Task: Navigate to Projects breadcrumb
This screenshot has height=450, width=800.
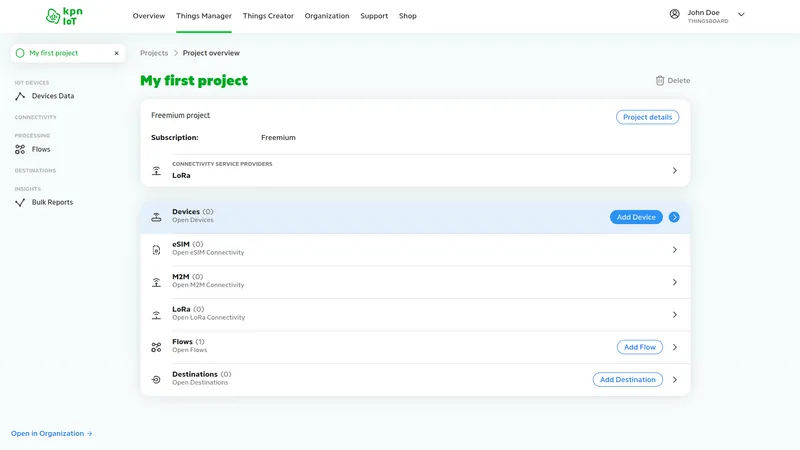Action: (x=154, y=53)
